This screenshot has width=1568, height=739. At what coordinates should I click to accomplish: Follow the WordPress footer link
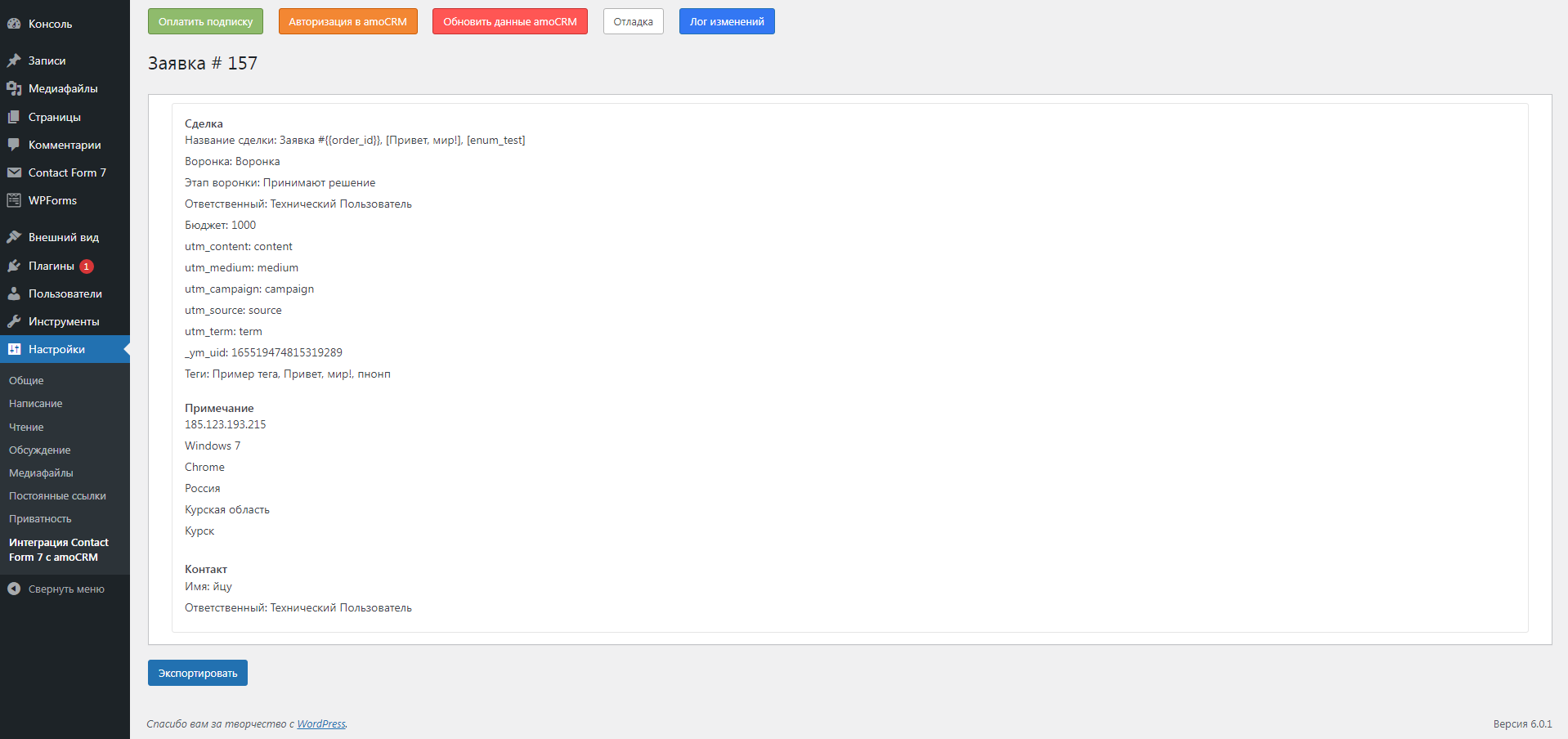point(321,723)
